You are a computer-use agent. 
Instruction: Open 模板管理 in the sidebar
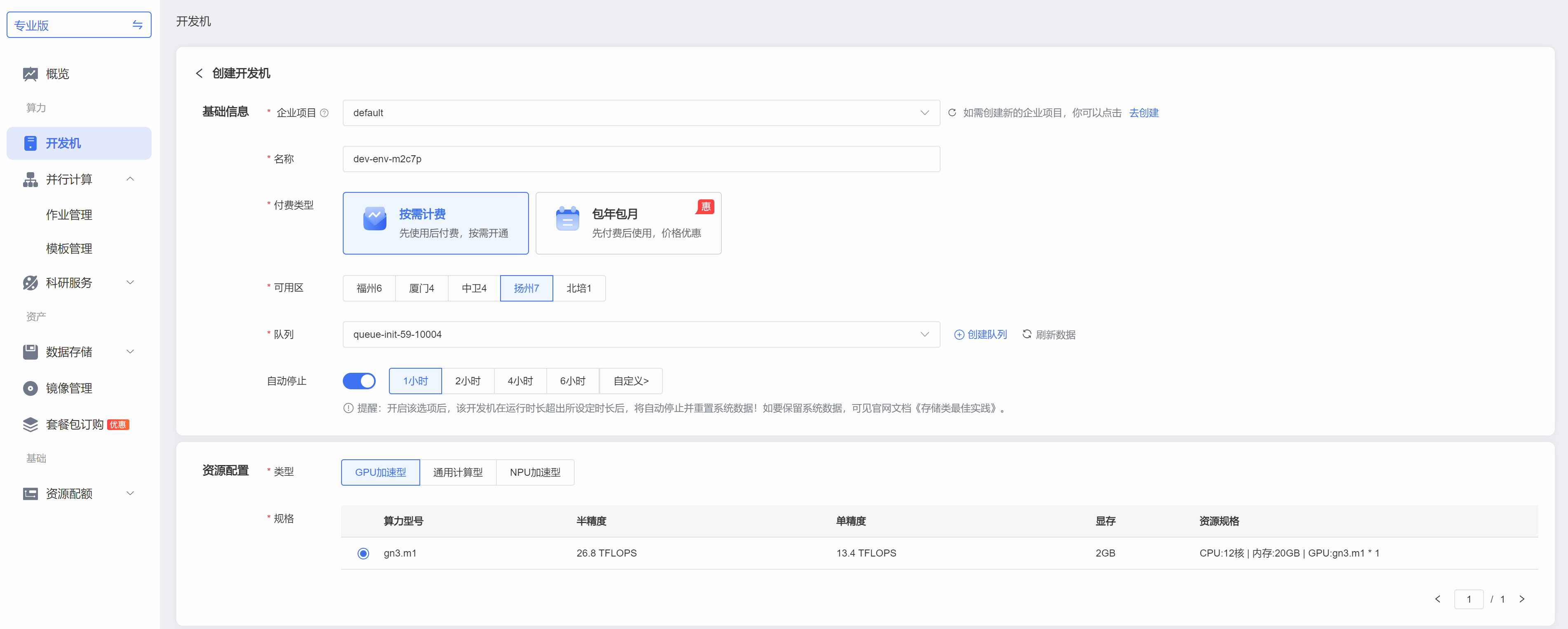(69, 249)
